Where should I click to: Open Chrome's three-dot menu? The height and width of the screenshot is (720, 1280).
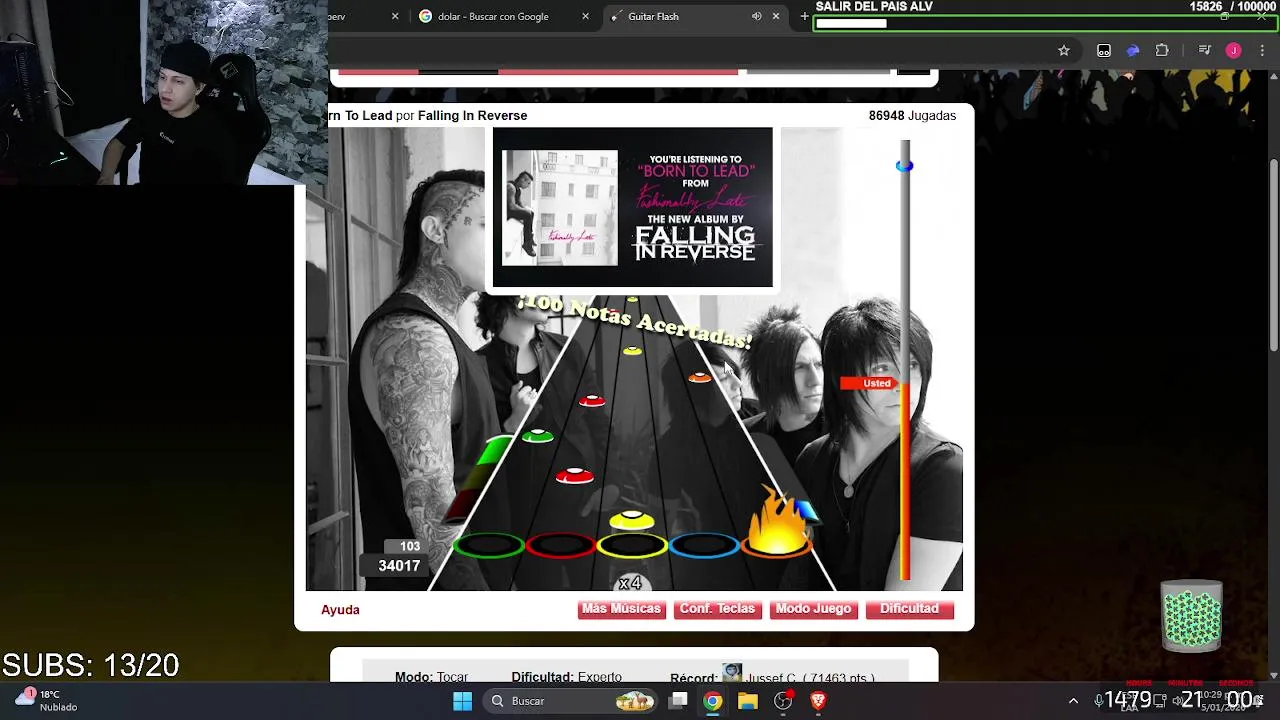click(x=1262, y=50)
